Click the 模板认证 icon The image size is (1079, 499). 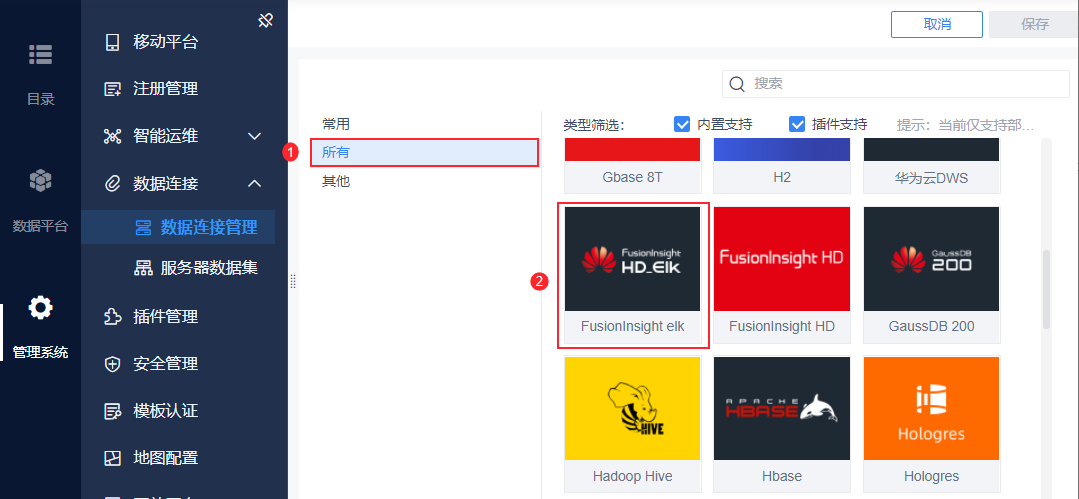[112, 412]
